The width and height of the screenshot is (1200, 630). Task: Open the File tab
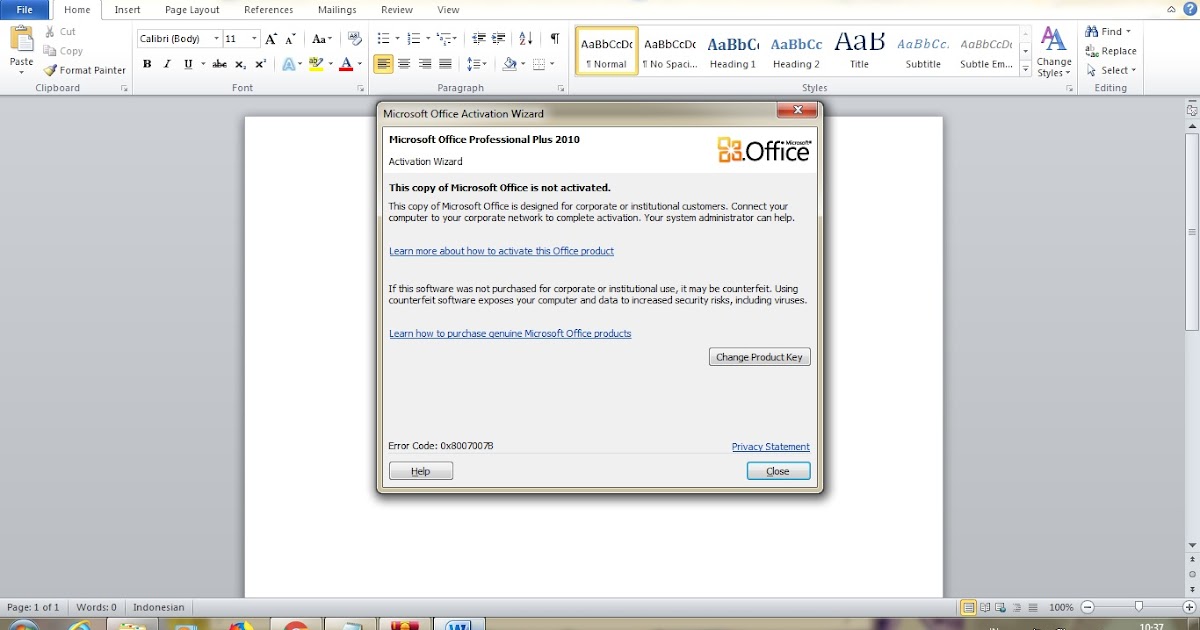tap(24, 10)
